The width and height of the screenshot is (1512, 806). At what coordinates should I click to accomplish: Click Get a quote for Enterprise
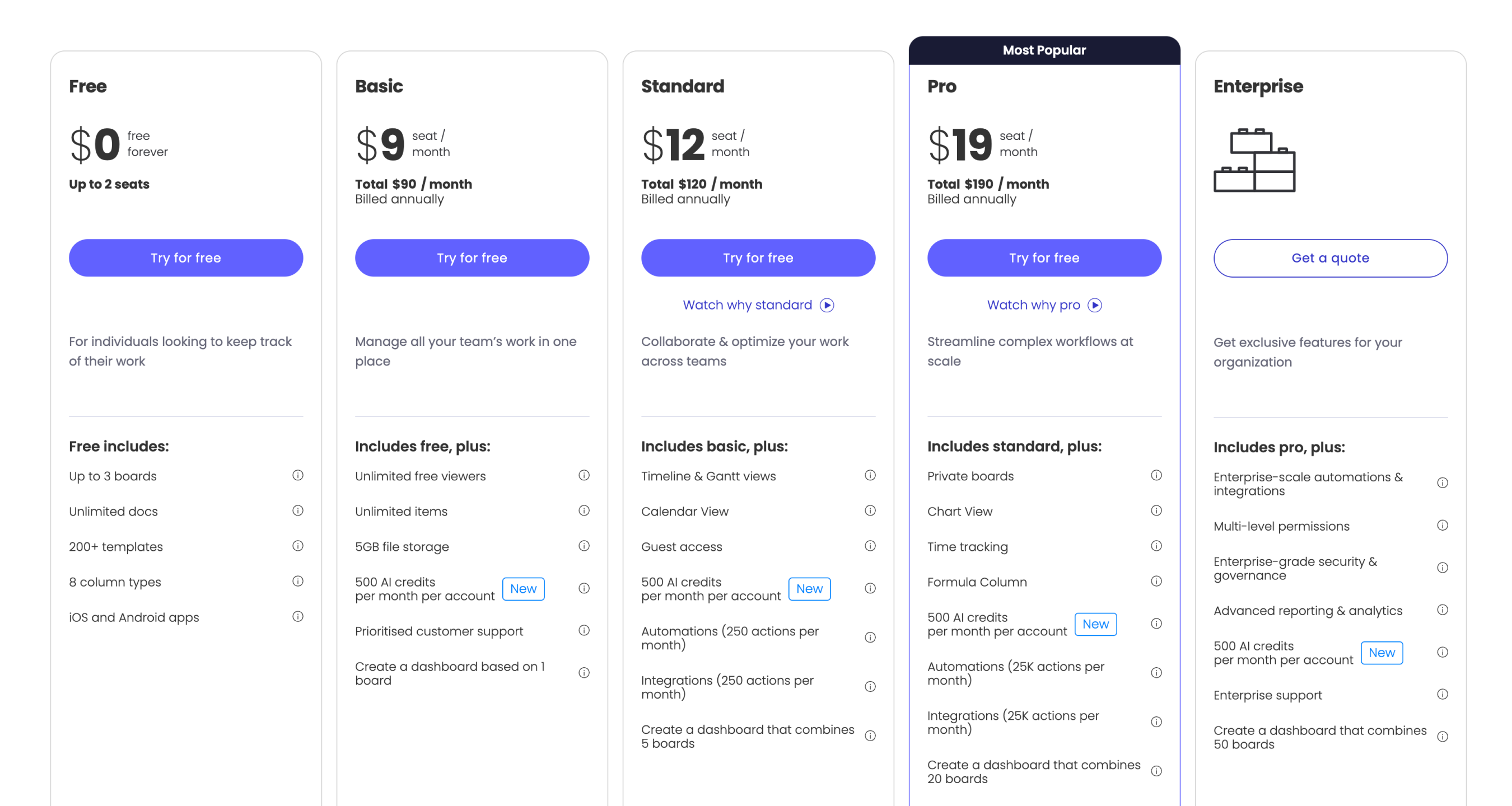1330,257
